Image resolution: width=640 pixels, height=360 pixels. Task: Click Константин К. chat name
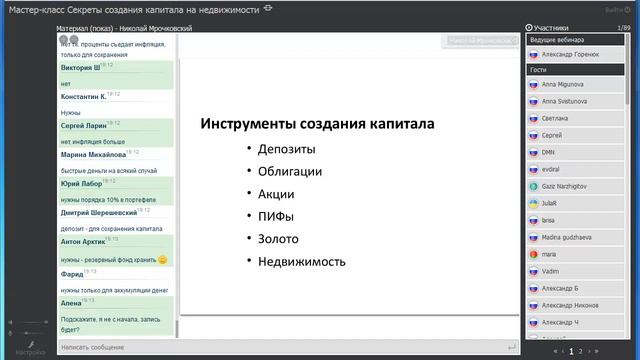tap(84, 97)
